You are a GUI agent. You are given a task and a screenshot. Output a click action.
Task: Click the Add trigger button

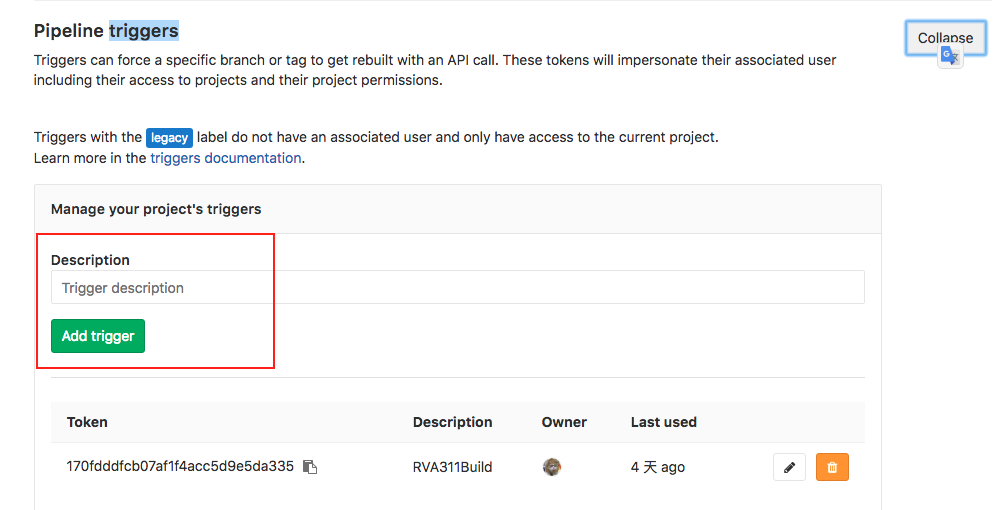tap(98, 336)
